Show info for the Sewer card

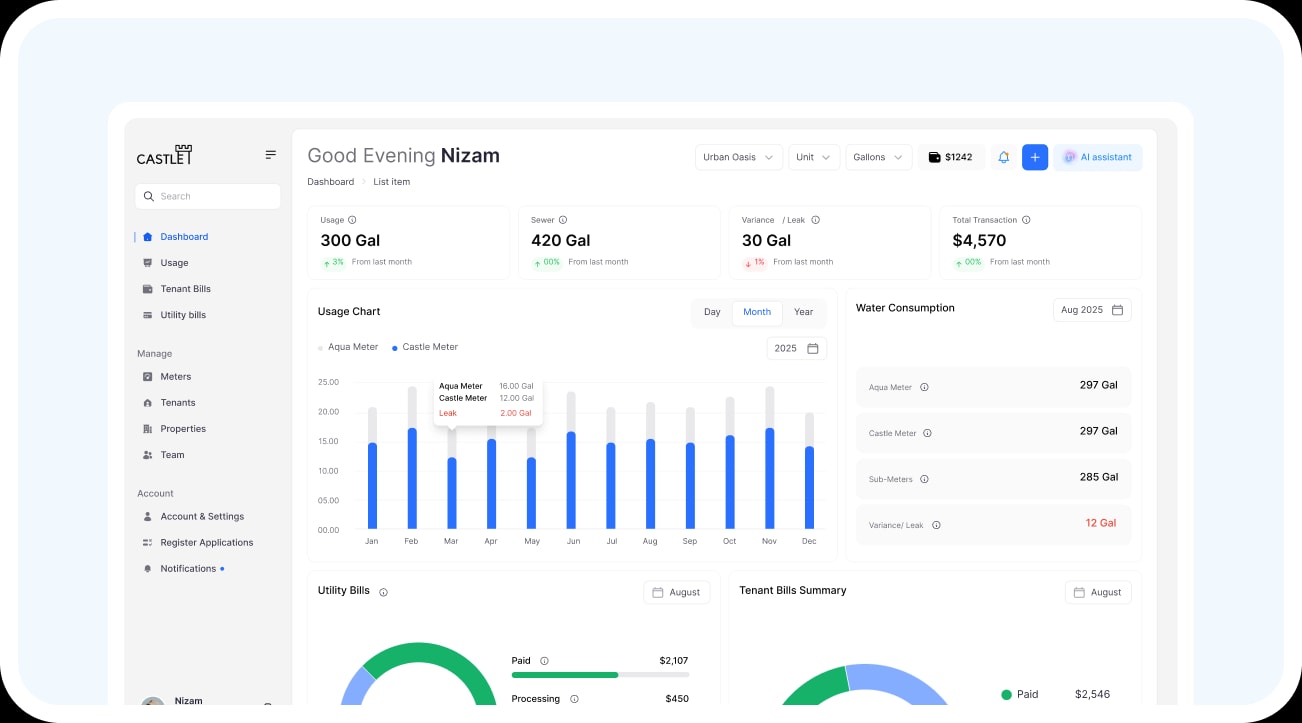563,220
